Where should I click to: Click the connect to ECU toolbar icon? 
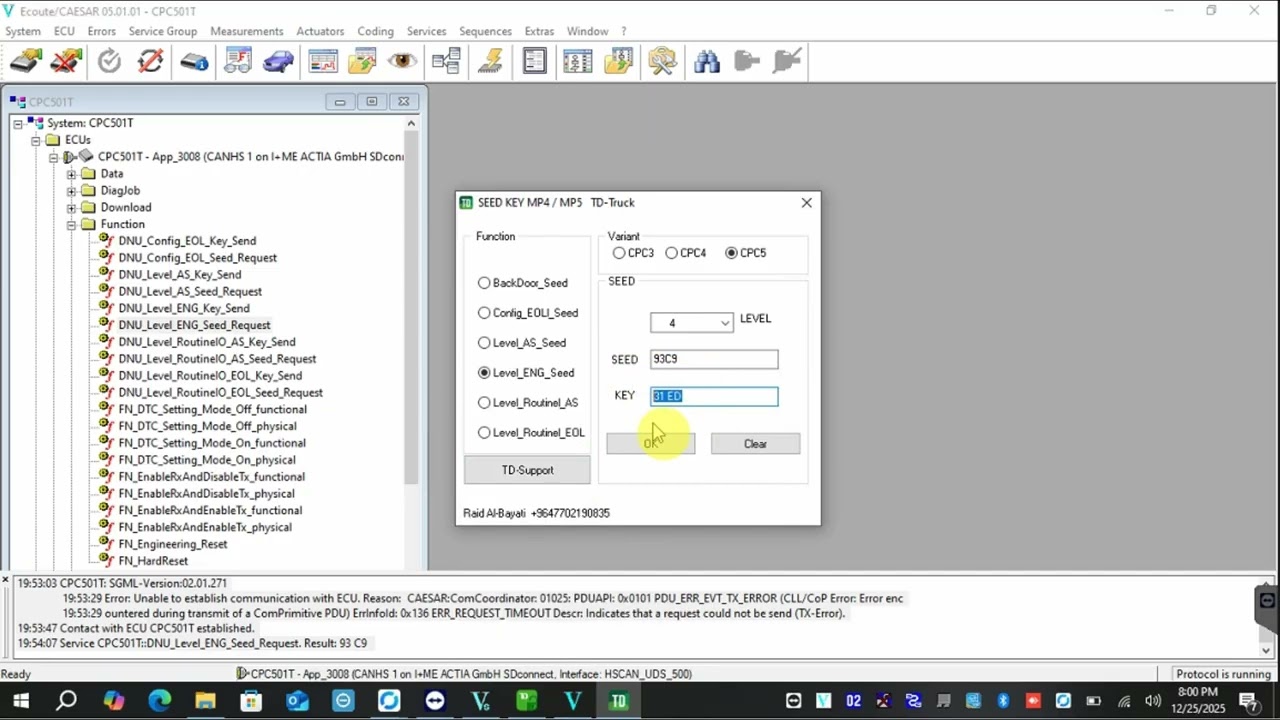[x=25, y=62]
